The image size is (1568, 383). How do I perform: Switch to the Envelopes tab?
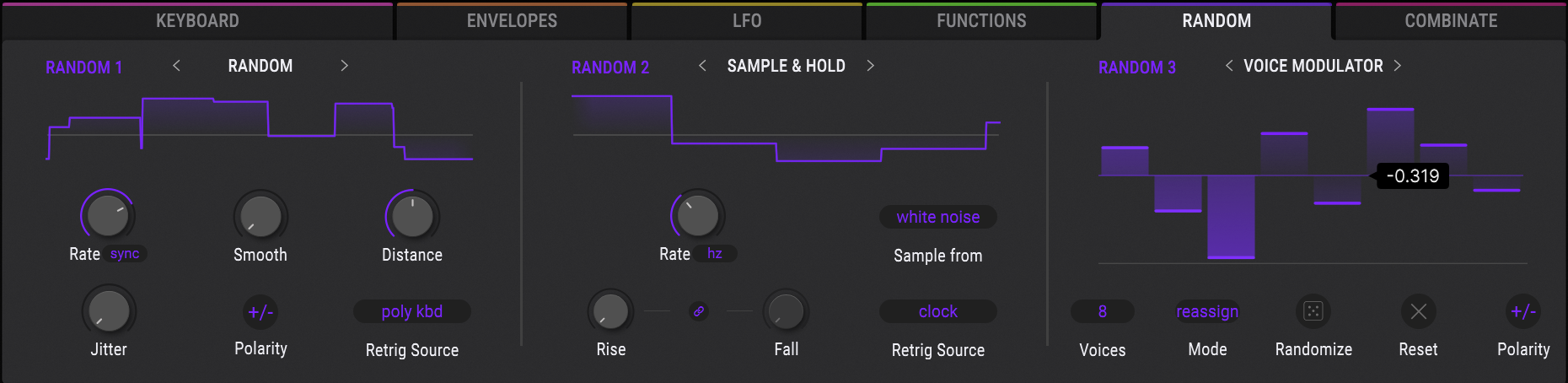512,21
